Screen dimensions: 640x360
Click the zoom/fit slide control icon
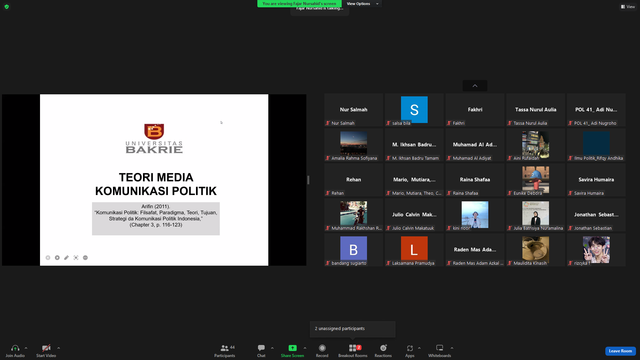pos(76,258)
